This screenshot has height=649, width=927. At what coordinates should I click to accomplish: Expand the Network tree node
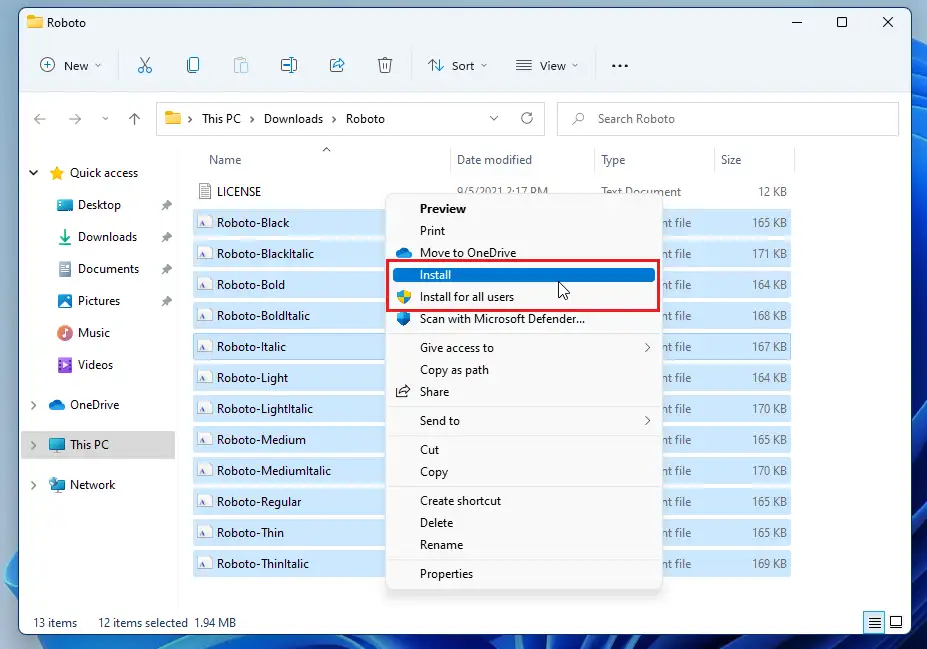click(34, 485)
